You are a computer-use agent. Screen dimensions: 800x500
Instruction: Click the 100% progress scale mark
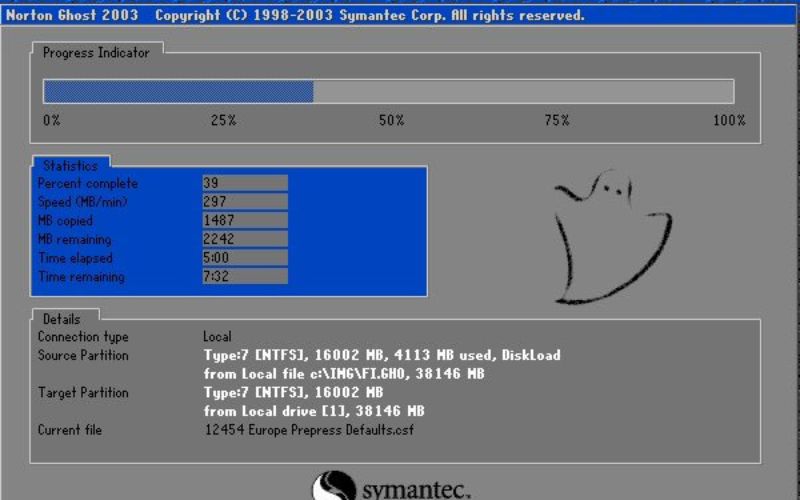729,120
